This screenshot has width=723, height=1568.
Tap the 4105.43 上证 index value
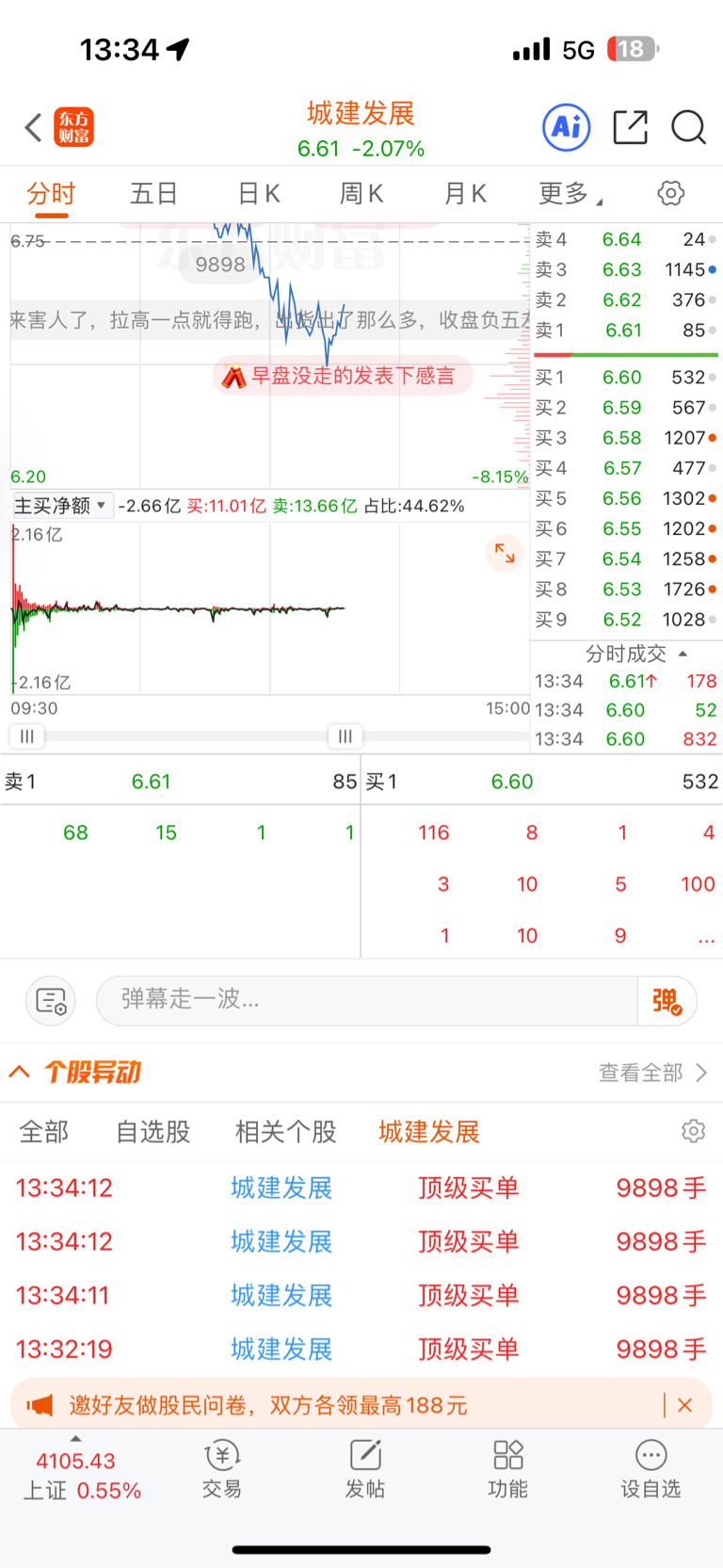[x=75, y=1461]
